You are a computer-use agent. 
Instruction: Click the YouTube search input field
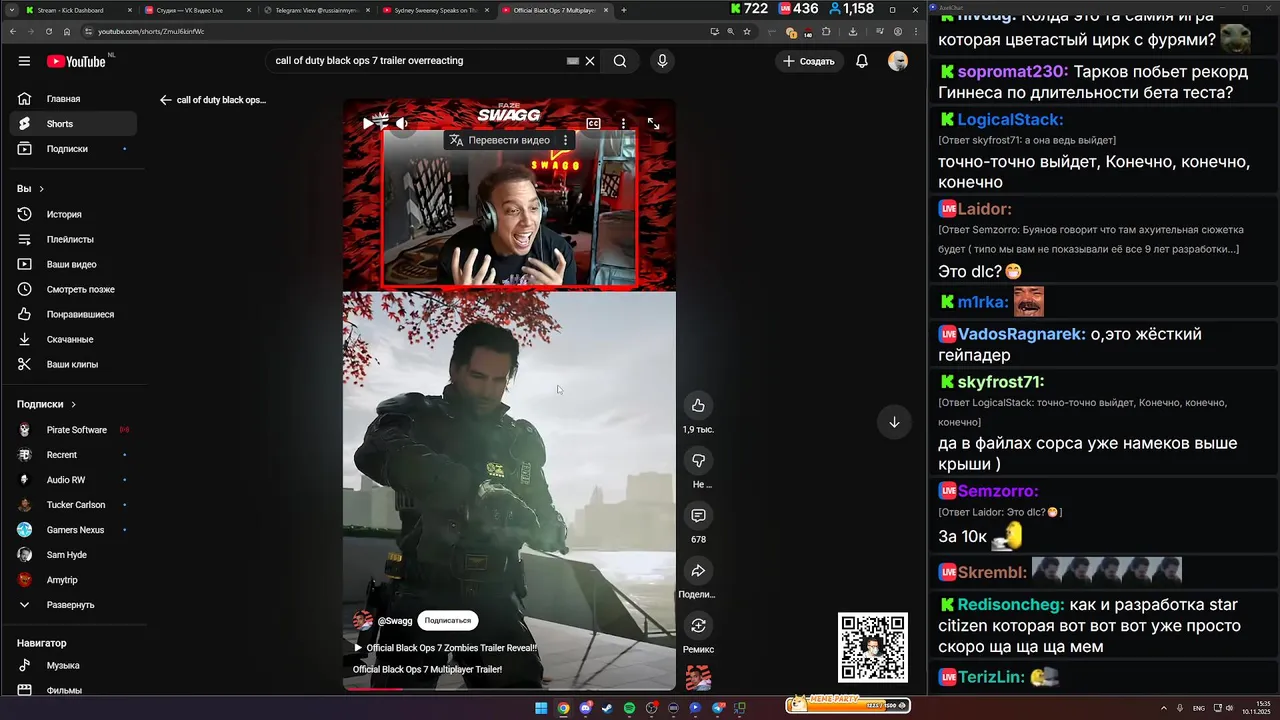click(x=420, y=61)
